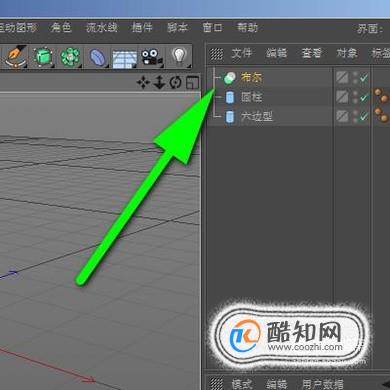This screenshot has width=390, height=390.
Task: Toggle the 六边型 object green checkmark
Action: tap(364, 116)
